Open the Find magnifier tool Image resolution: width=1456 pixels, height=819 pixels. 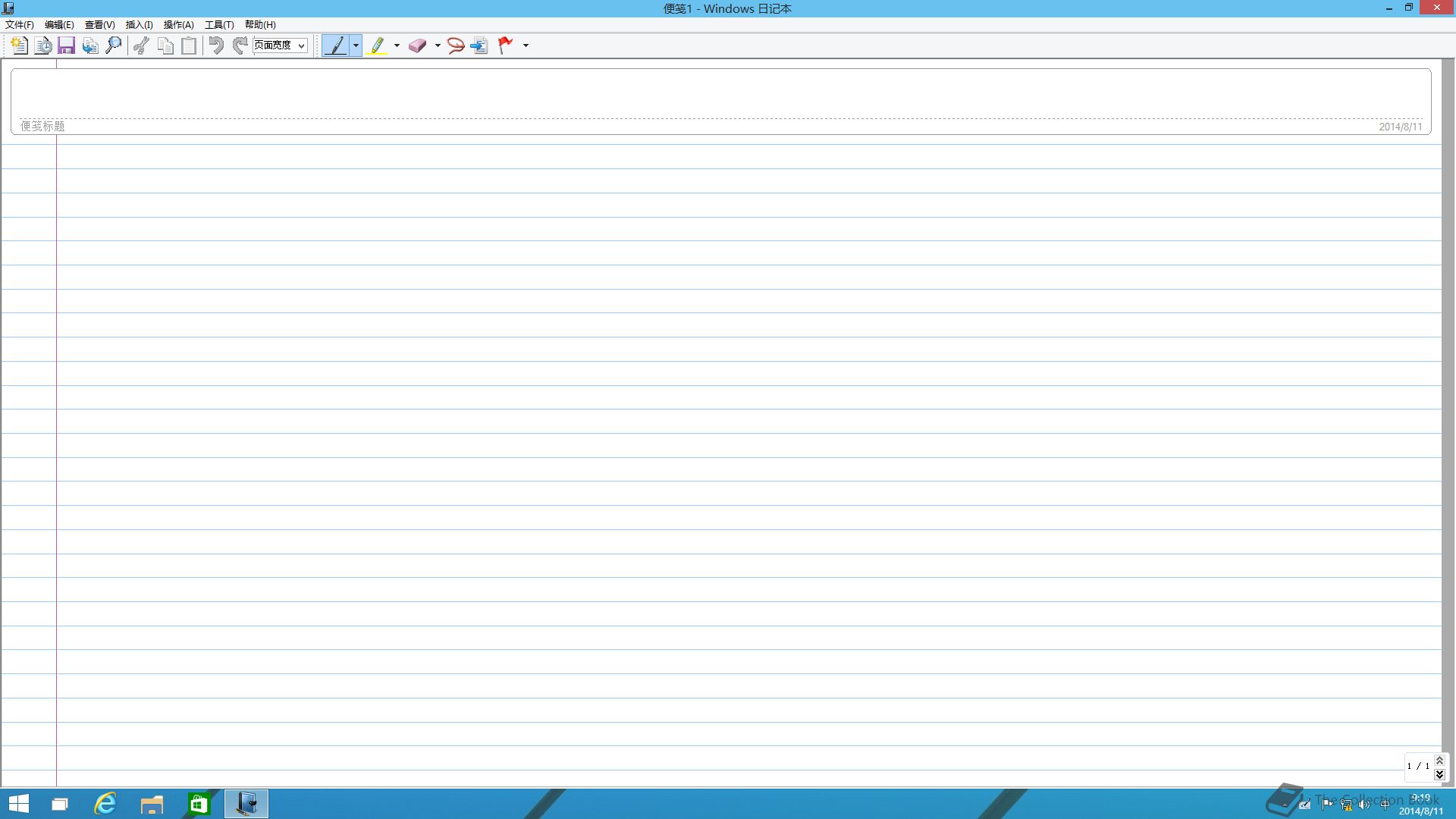tap(114, 45)
